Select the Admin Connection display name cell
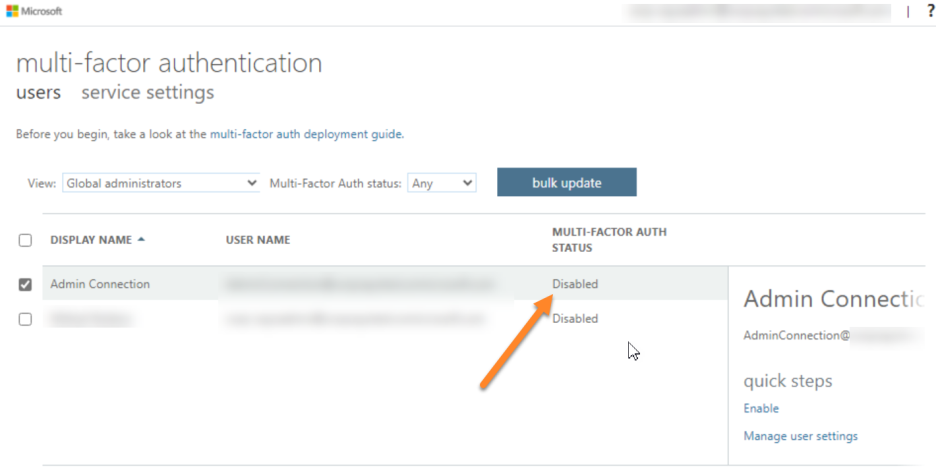Viewport: 936px width, 471px height. pyautogui.click(x=100, y=284)
